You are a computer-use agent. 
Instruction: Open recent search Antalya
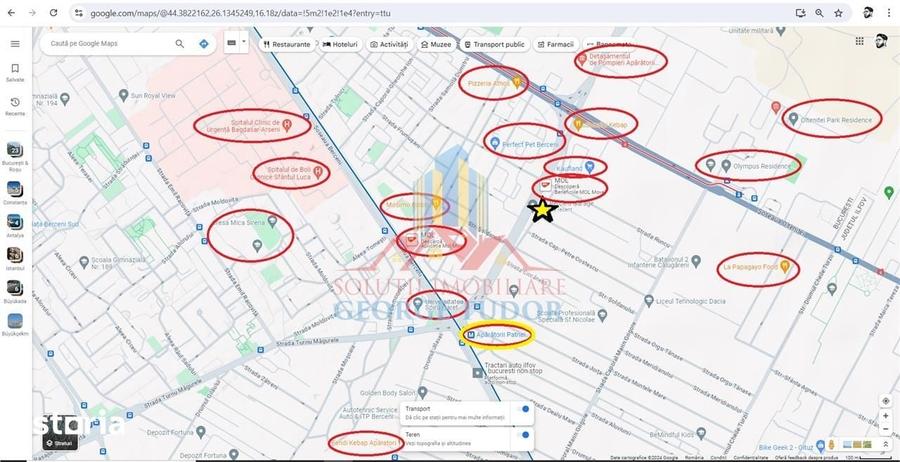(15, 226)
